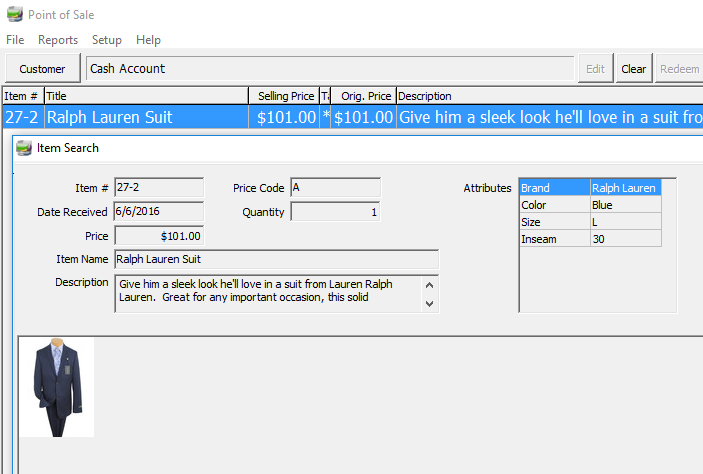Click the Item # column header
The image size is (703, 474).
tap(23, 96)
